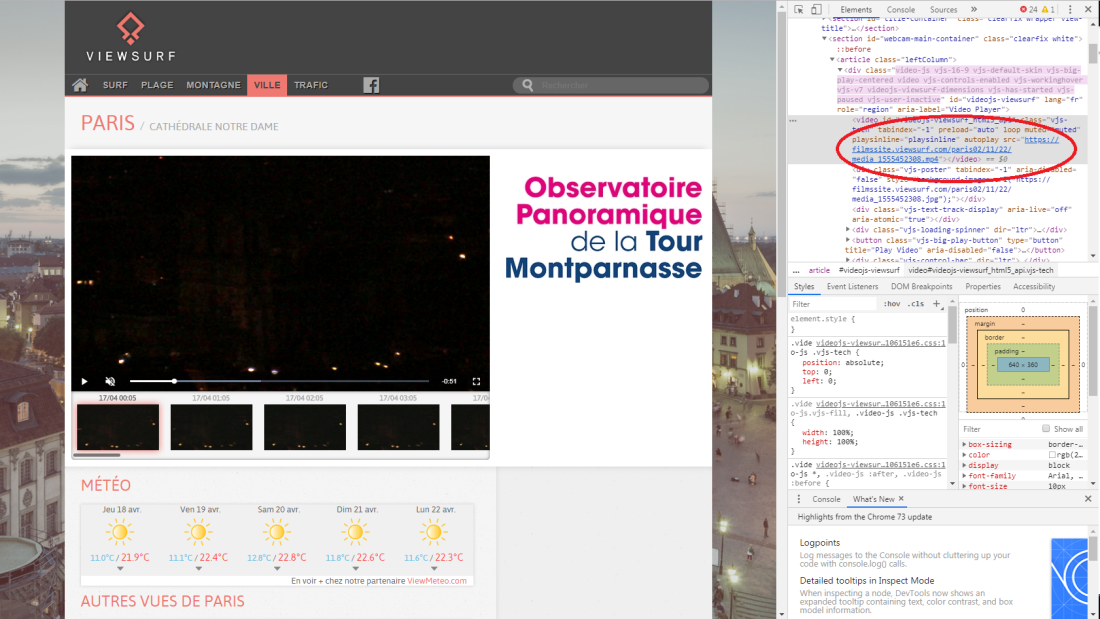Close the DevTools panel
The image size is (1100, 619).
tap(1089, 9)
